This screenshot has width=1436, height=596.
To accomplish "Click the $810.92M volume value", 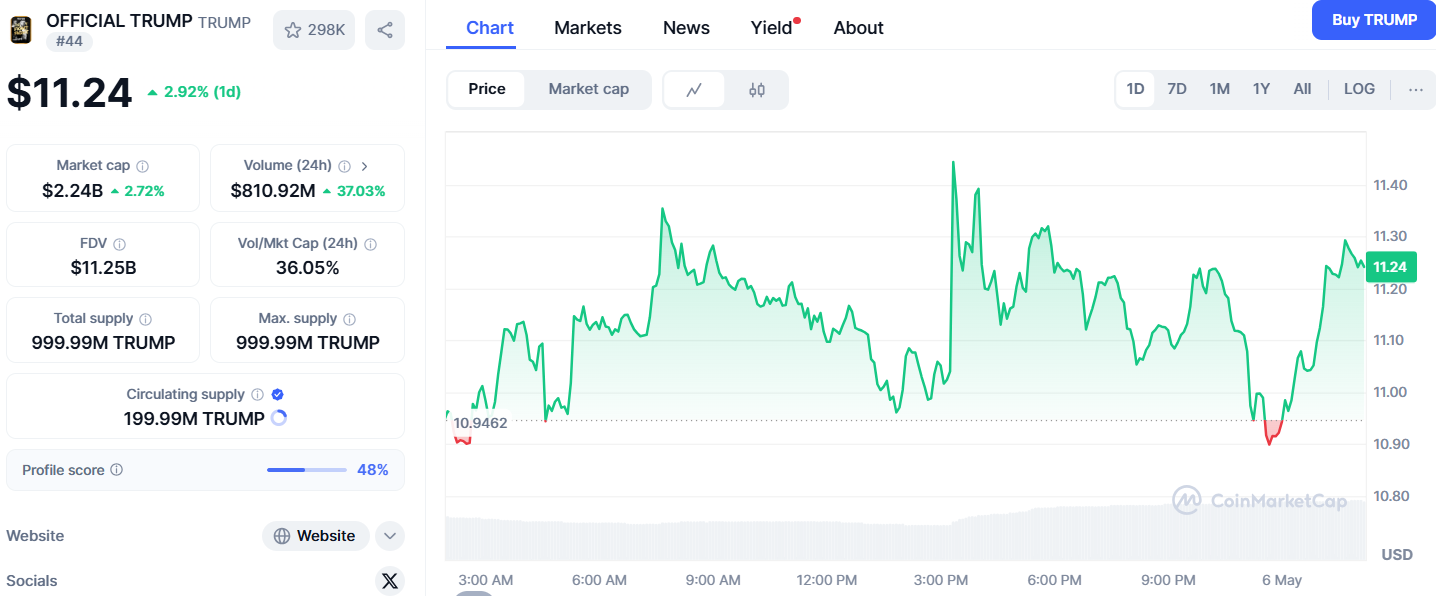I will tap(273, 190).
